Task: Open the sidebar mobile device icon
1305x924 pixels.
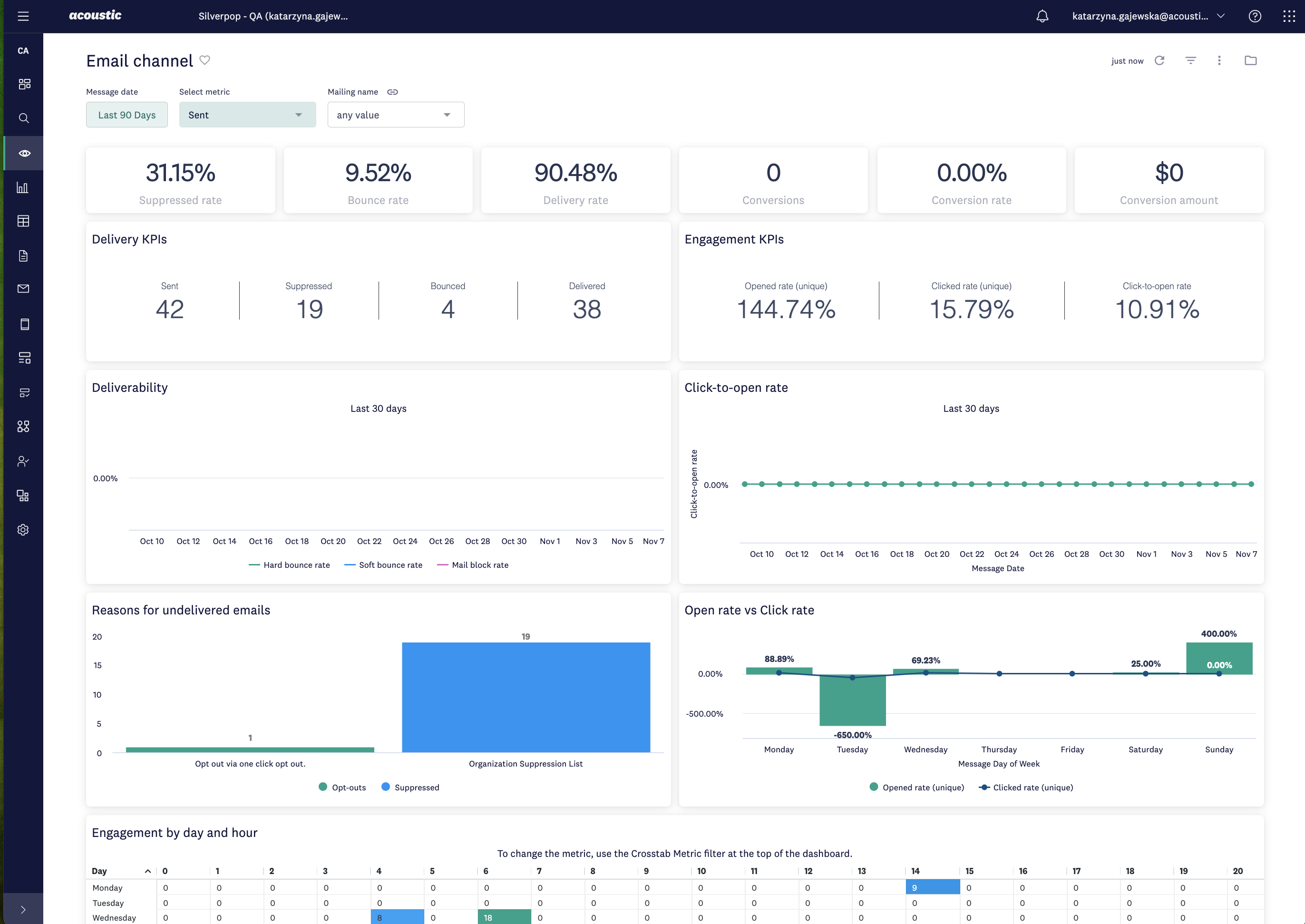Action: point(24,324)
